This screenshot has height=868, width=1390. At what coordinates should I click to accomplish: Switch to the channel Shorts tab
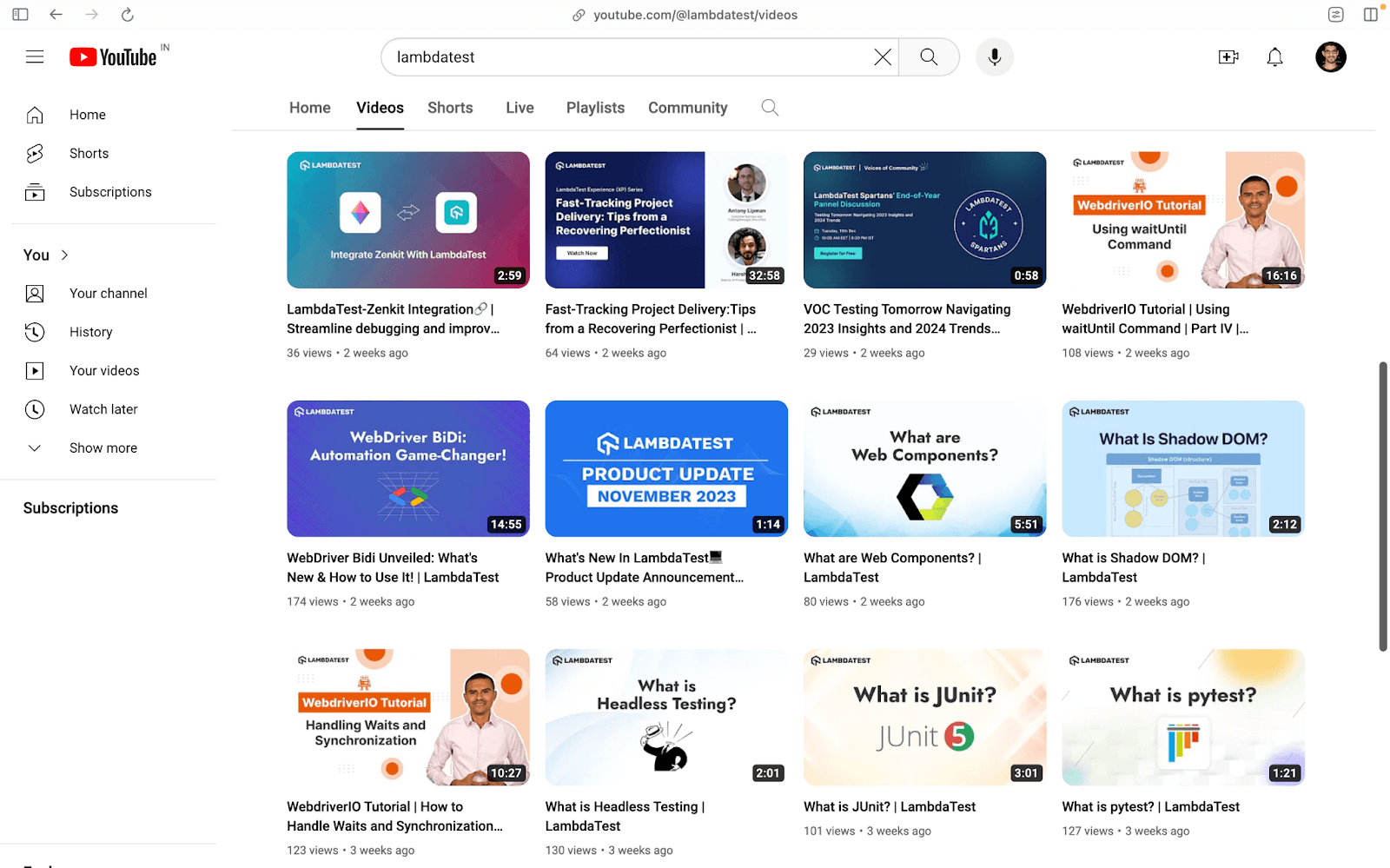[450, 108]
